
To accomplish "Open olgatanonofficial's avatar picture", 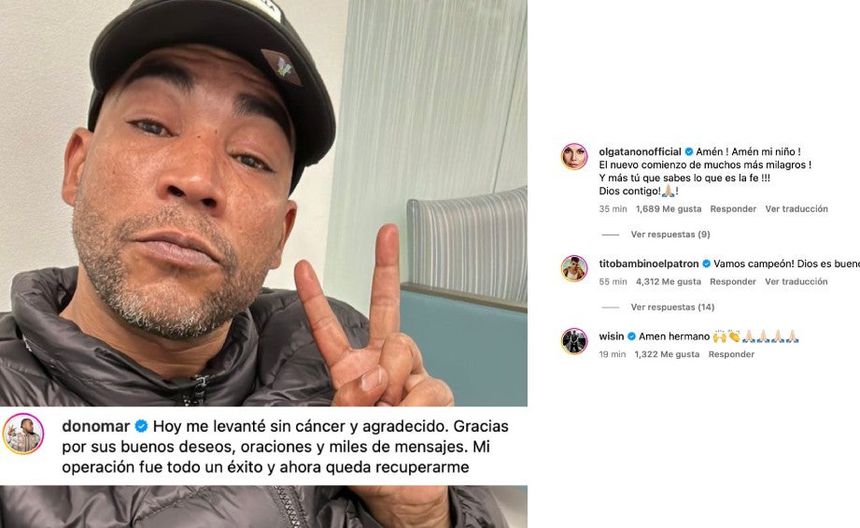I will (x=574, y=157).
